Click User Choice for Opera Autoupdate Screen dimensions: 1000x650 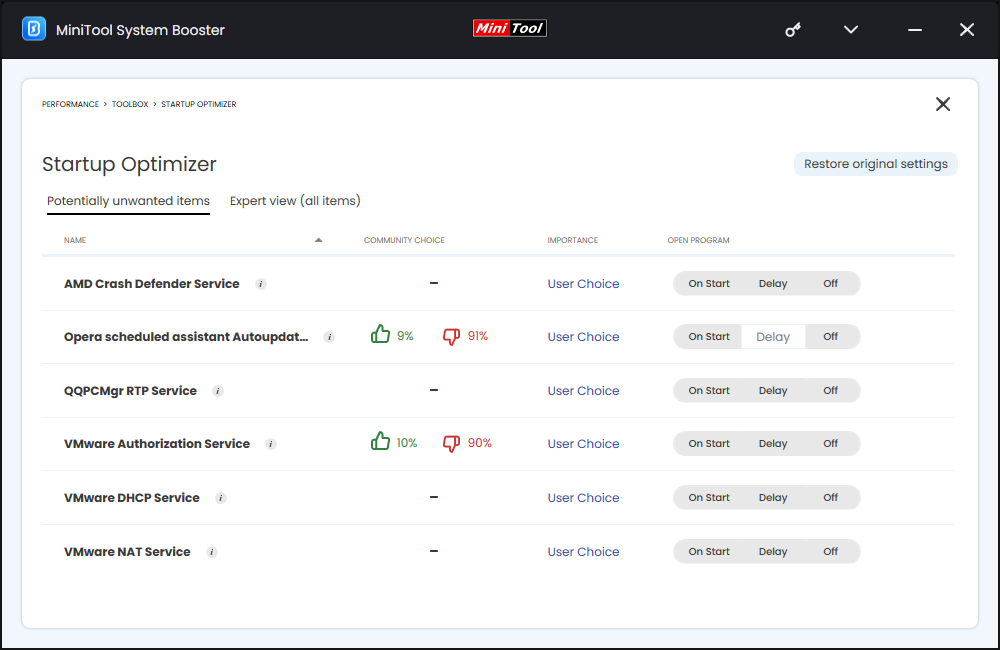pyautogui.click(x=583, y=337)
